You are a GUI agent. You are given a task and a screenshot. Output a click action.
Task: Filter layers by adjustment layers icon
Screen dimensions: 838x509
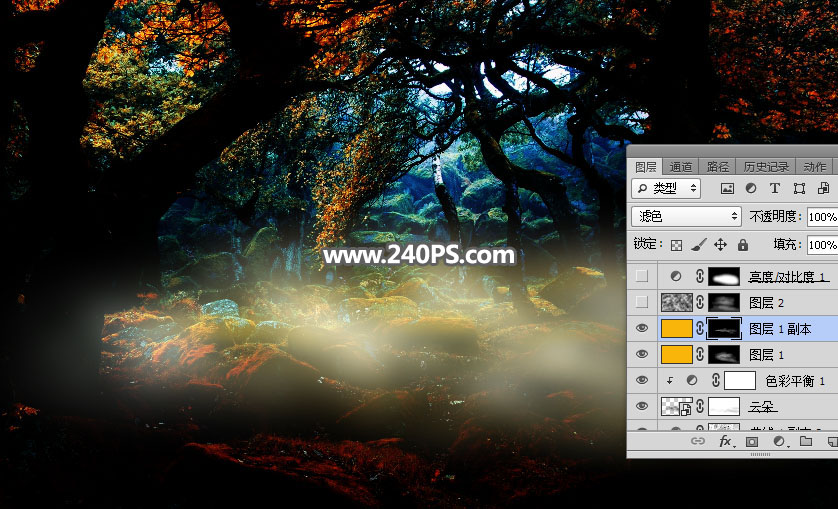coord(751,188)
